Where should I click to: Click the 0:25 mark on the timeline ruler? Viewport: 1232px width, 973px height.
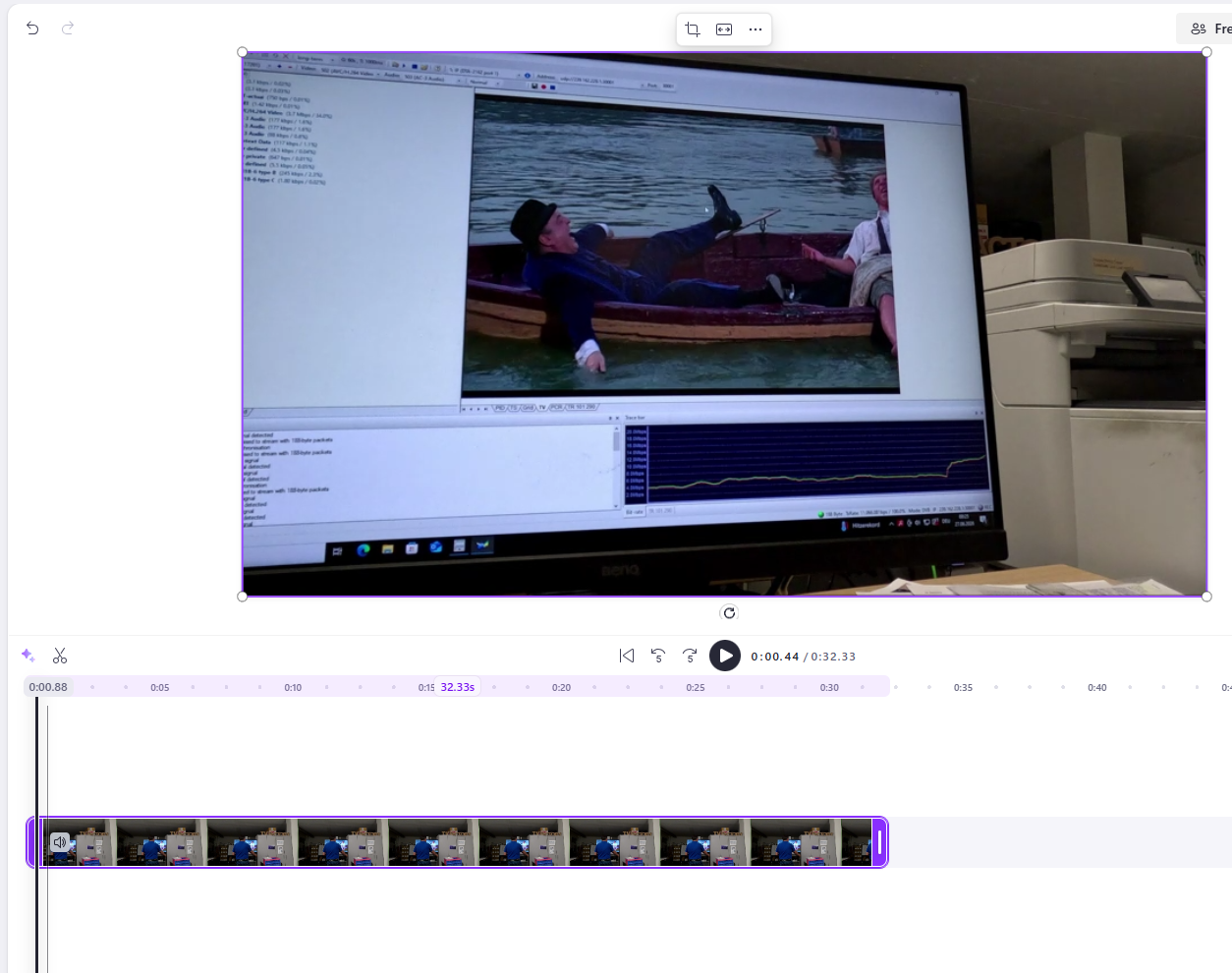coord(696,688)
